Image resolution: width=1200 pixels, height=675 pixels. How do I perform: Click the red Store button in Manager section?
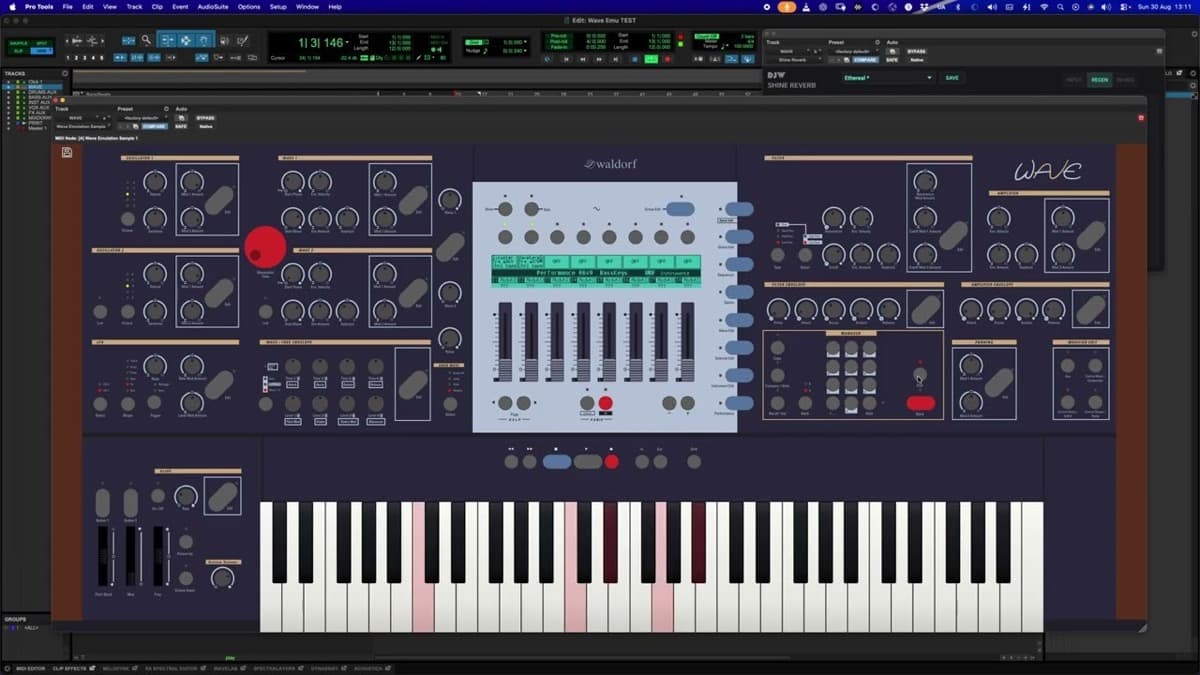click(x=920, y=403)
